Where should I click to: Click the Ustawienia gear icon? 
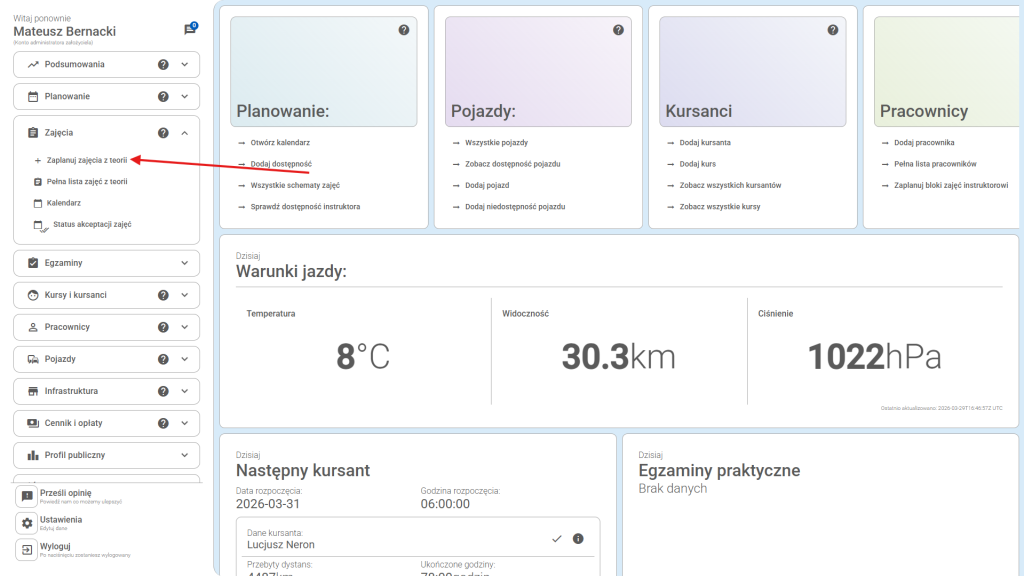point(27,523)
